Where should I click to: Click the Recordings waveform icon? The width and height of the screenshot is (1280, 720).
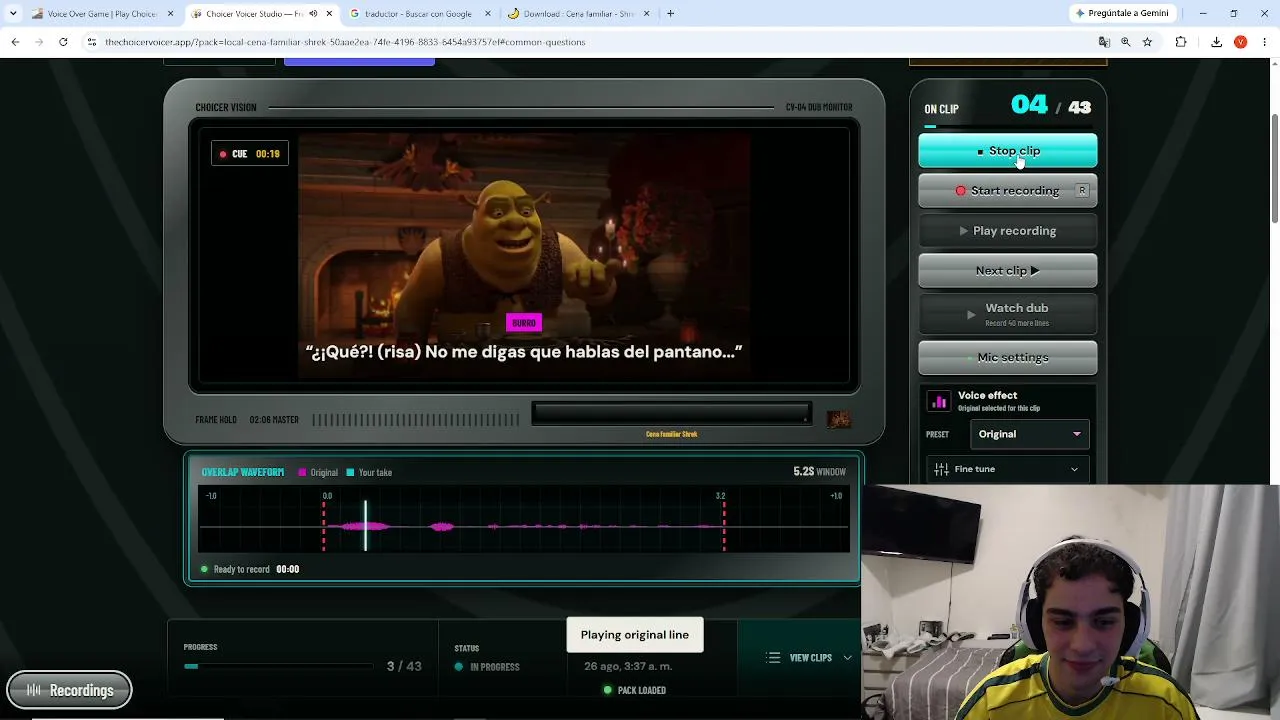(34, 690)
